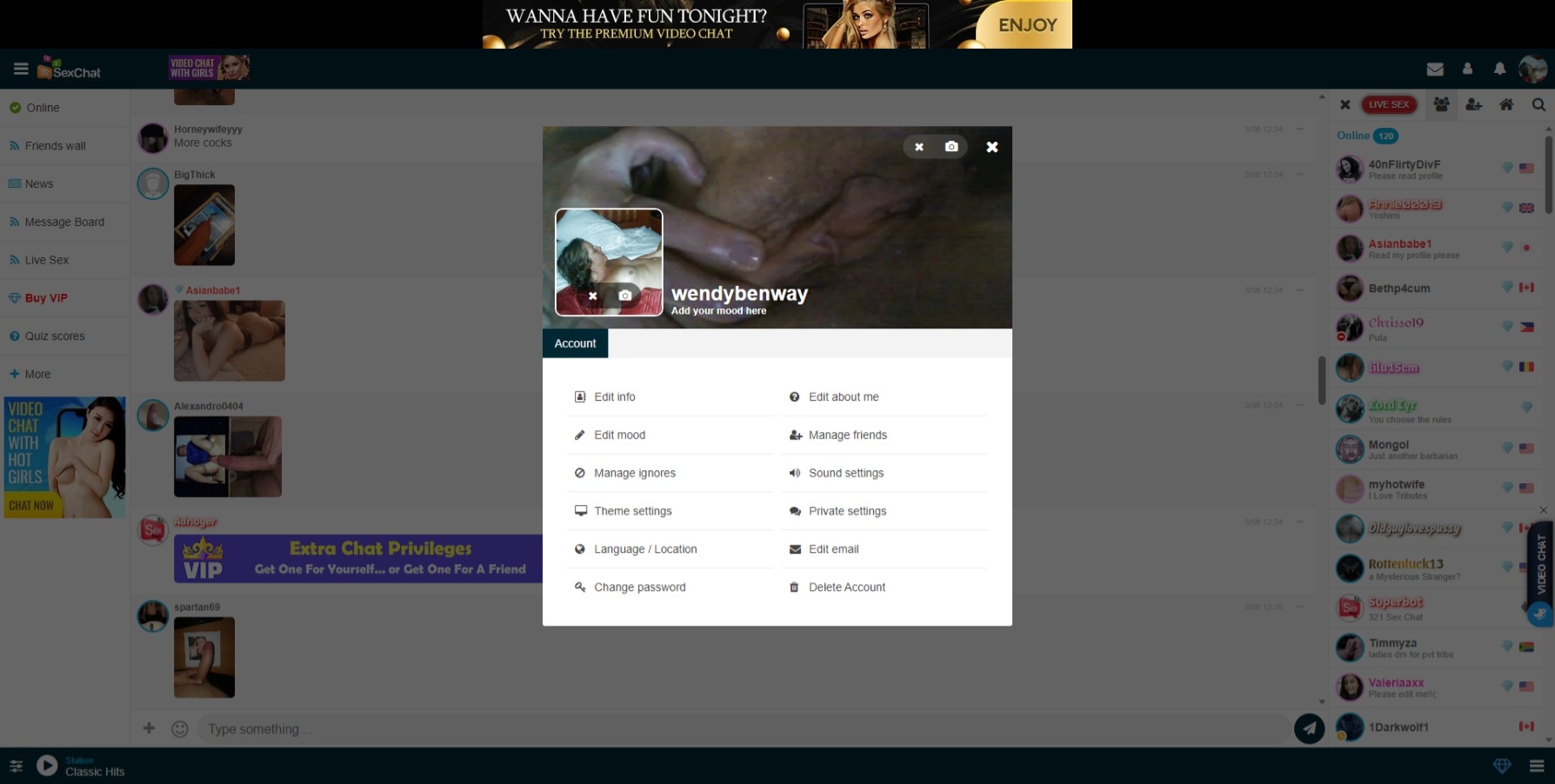Screen dimensions: 1555x784
Task: Open Friends wall from sidebar
Action: coord(55,146)
